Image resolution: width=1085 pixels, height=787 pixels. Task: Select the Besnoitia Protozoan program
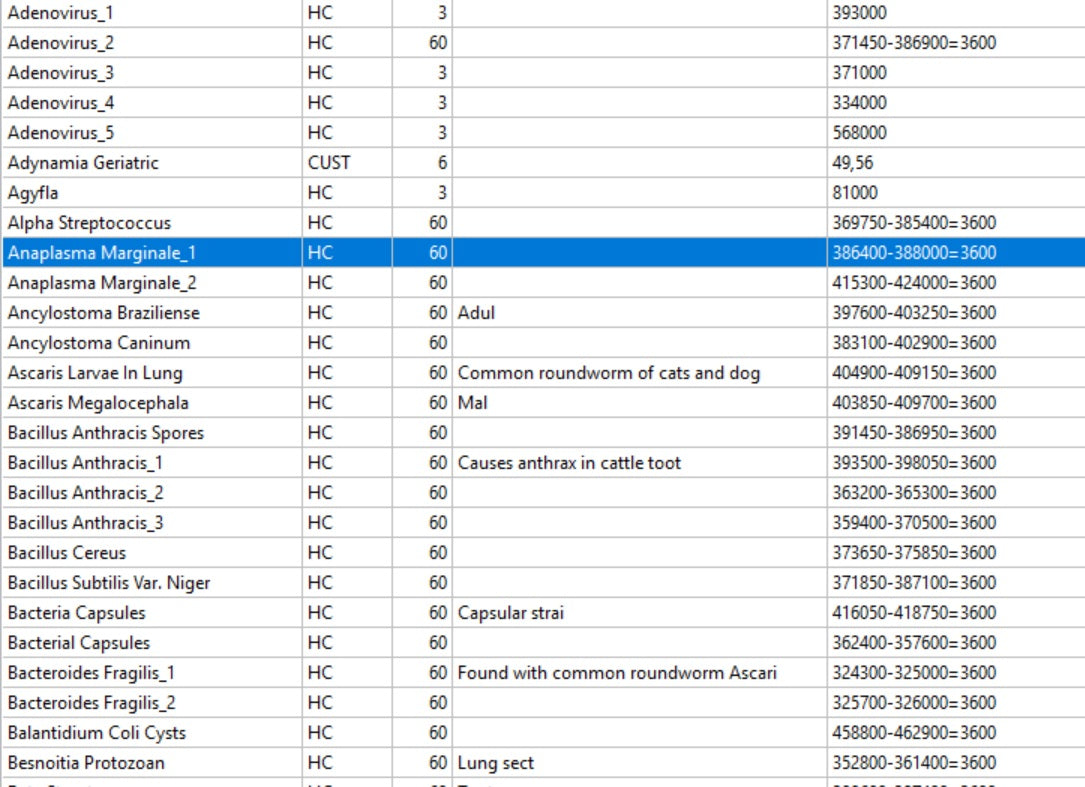click(150, 763)
